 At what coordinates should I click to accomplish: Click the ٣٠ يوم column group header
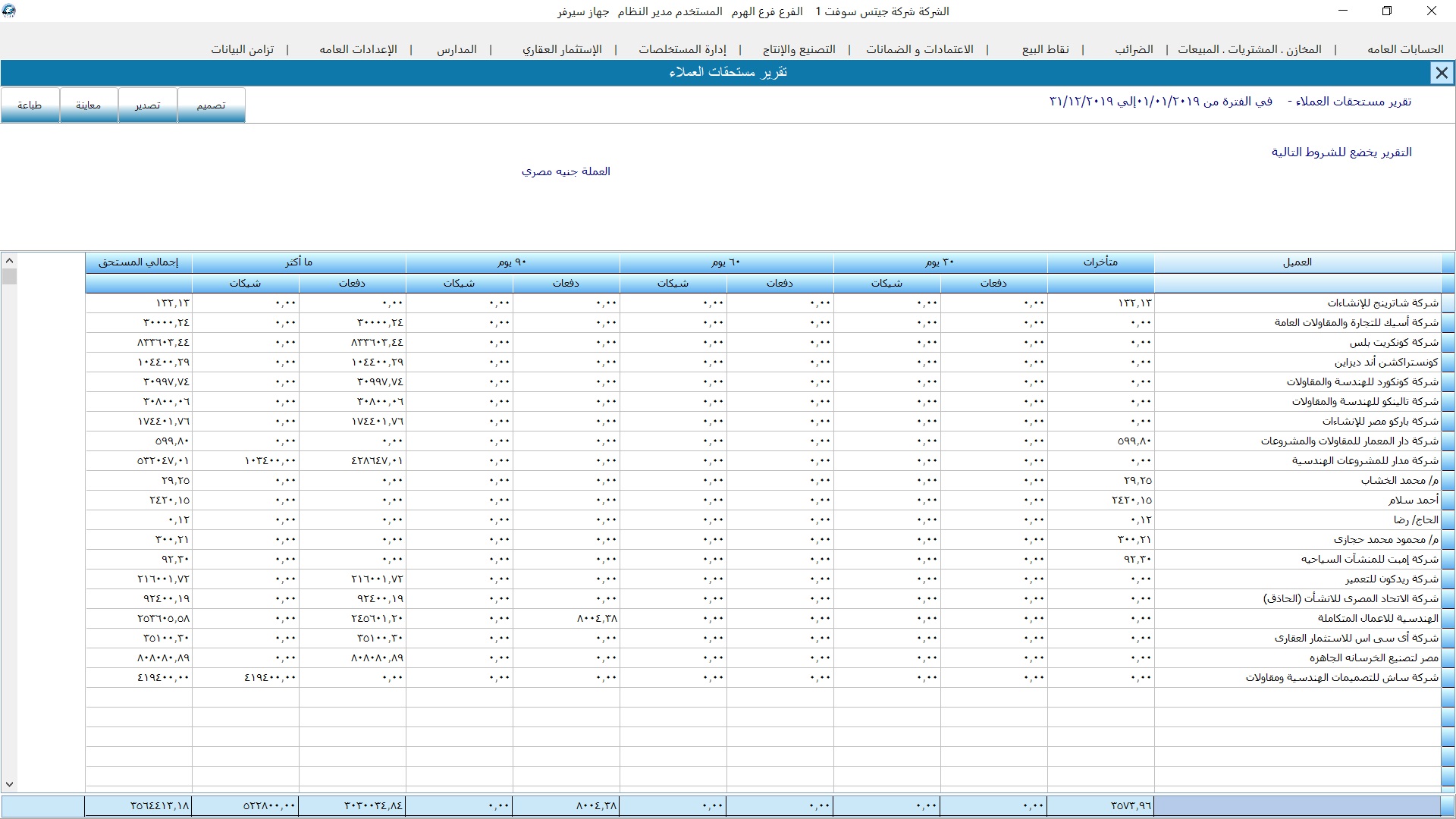(x=940, y=262)
